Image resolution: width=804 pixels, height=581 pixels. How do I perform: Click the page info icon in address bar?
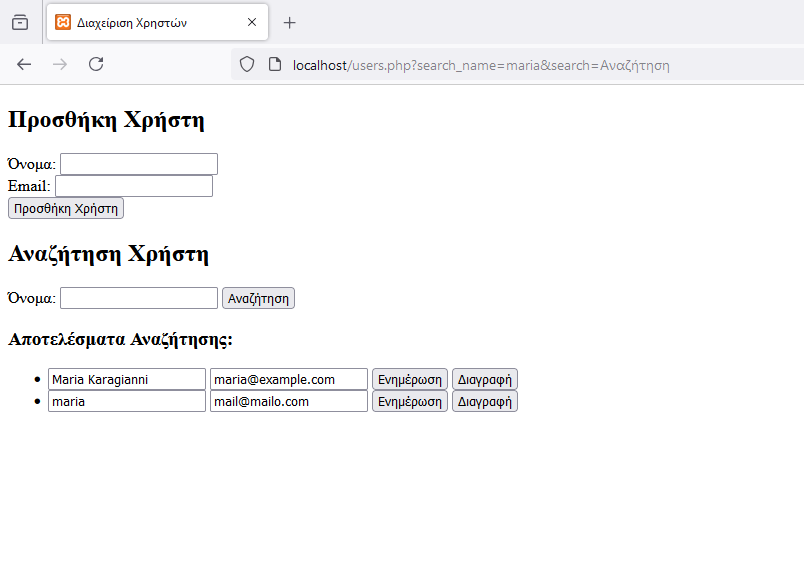(274, 65)
